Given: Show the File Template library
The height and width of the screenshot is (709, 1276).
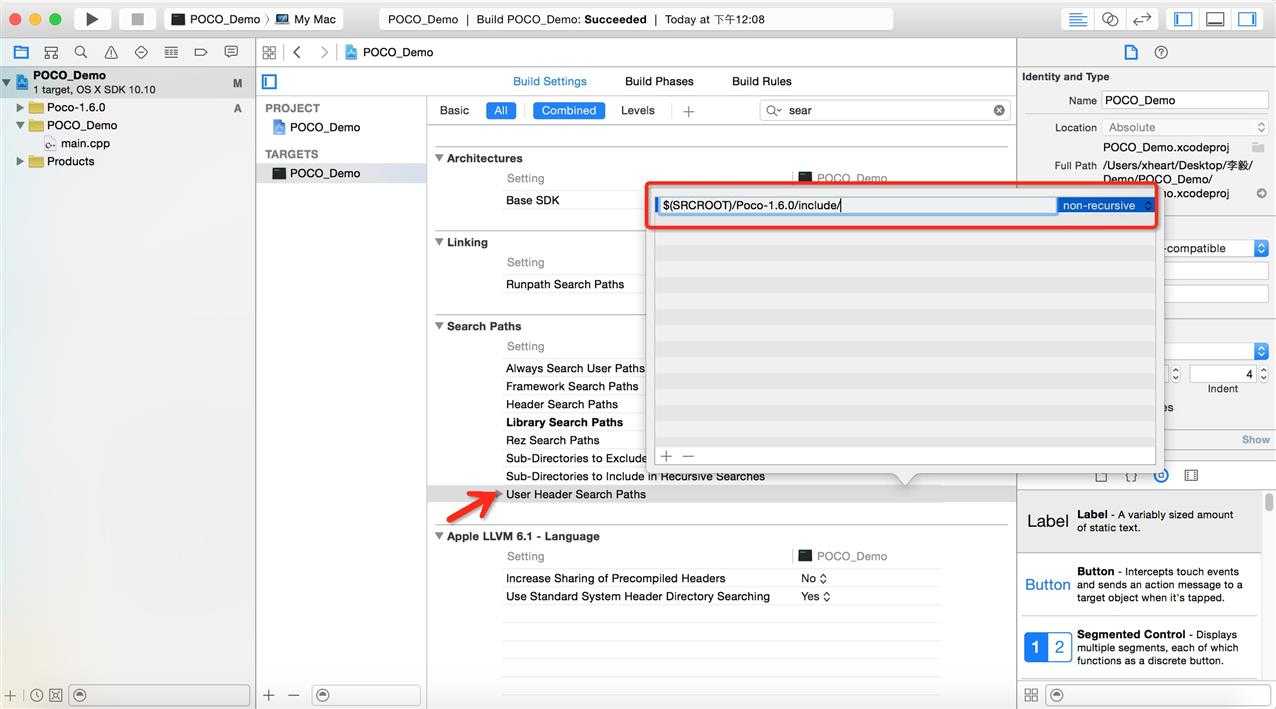Looking at the screenshot, I should click(1101, 476).
